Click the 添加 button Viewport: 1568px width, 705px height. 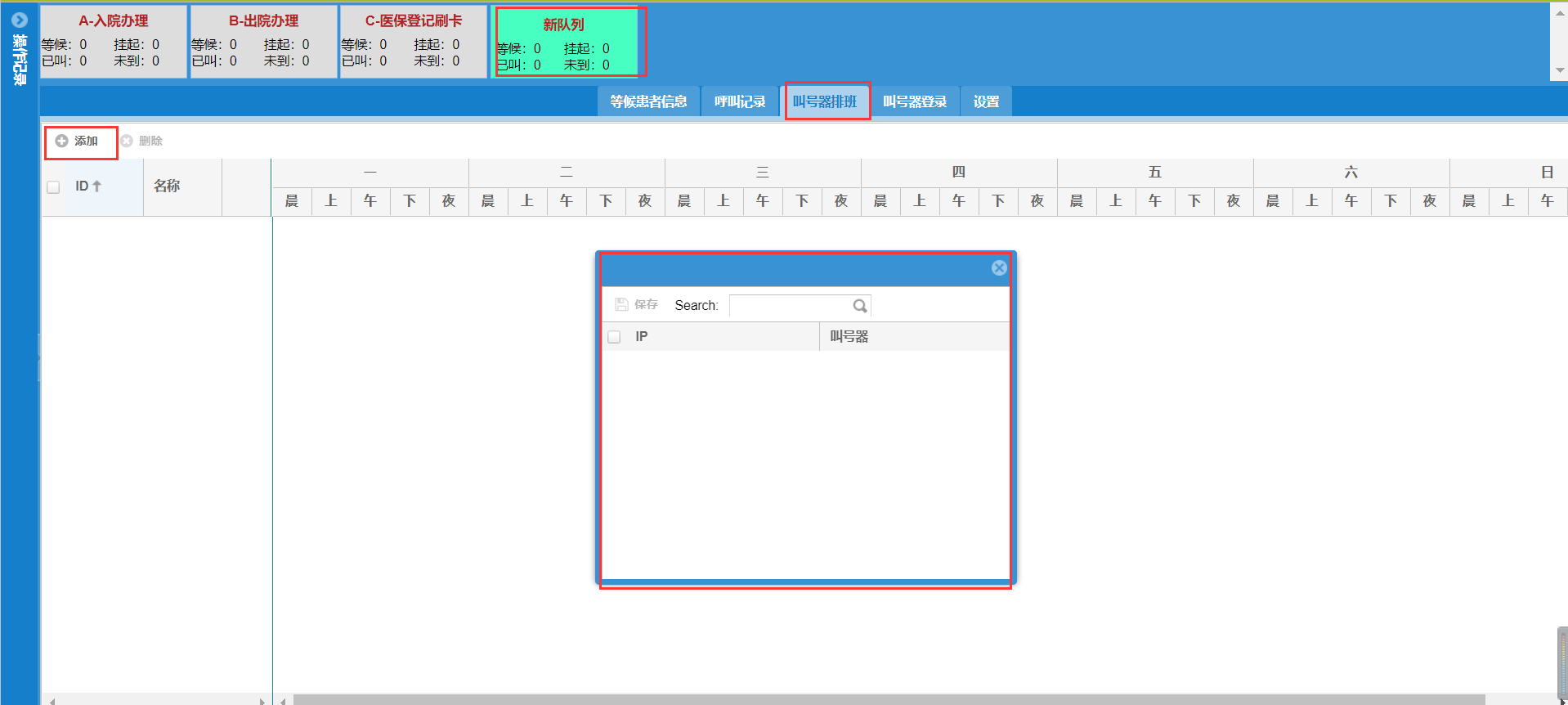click(77, 141)
